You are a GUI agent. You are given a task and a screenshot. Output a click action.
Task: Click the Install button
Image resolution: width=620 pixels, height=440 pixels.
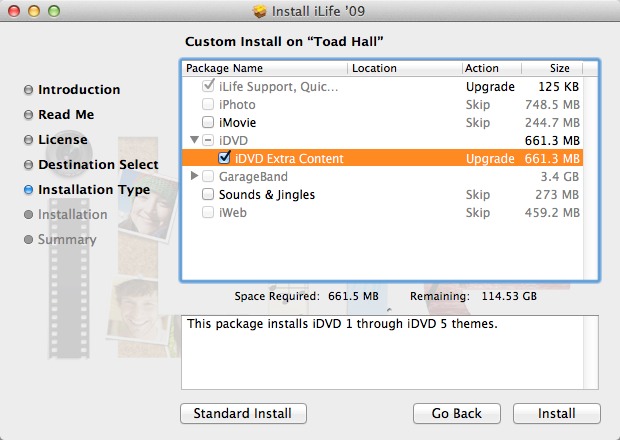point(556,414)
